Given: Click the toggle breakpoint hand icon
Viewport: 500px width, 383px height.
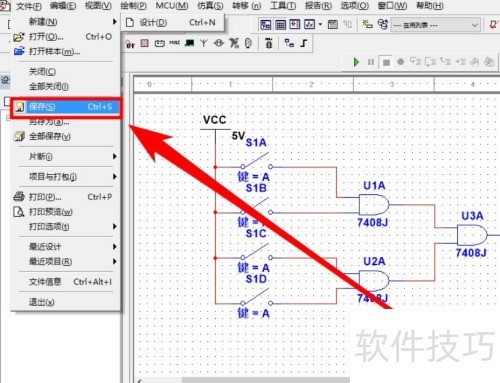Looking at the screenshot, I should [475, 62].
